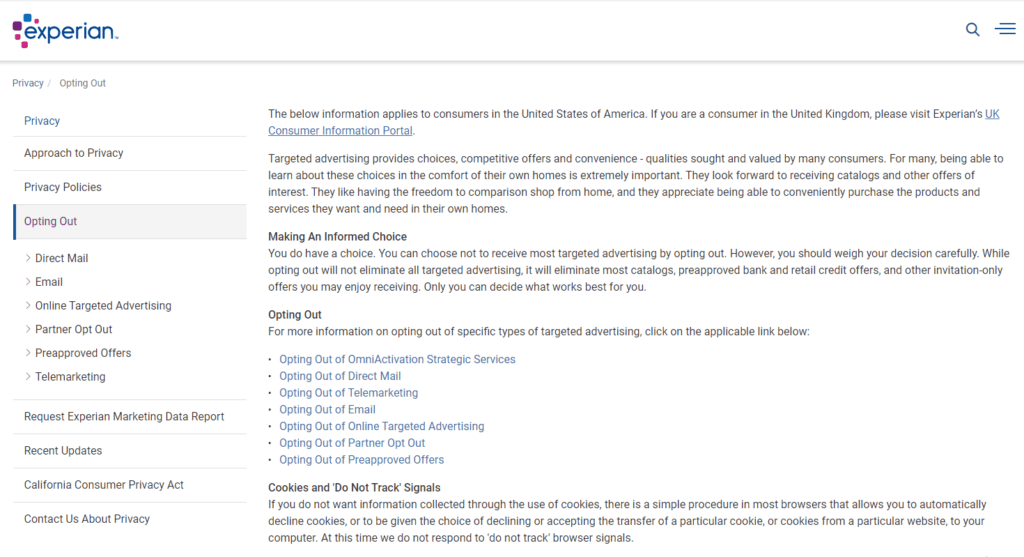Viewport: 1024px width, 557px height.
Task: Open Partner Opt Out in the sidebar
Action: (x=74, y=329)
